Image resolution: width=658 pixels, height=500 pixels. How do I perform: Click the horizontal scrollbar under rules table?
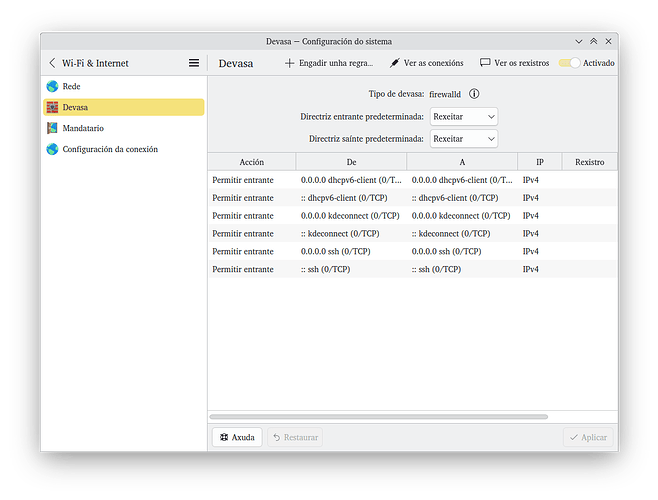(378, 416)
